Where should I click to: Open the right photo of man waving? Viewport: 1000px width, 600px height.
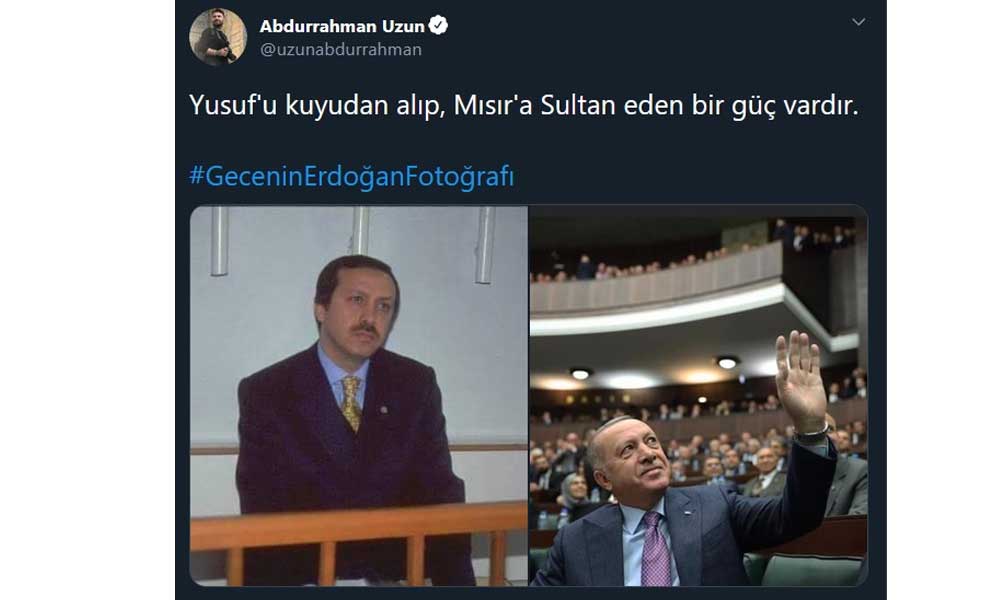(698, 395)
